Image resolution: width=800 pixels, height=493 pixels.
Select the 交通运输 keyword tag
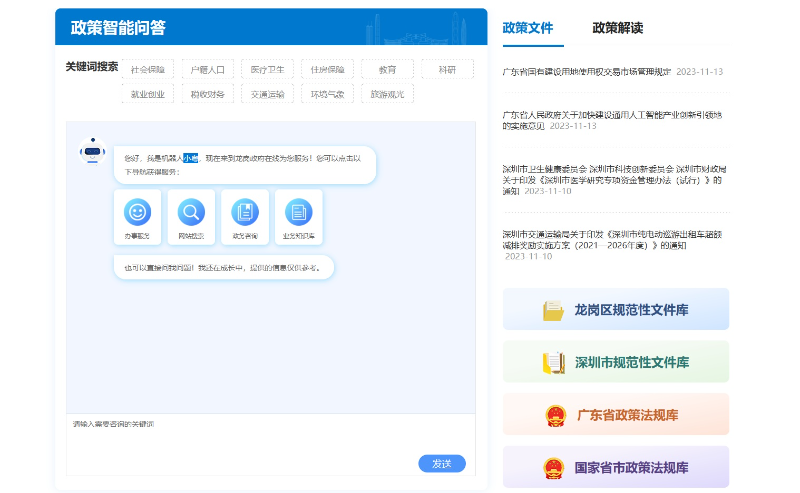click(267, 95)
